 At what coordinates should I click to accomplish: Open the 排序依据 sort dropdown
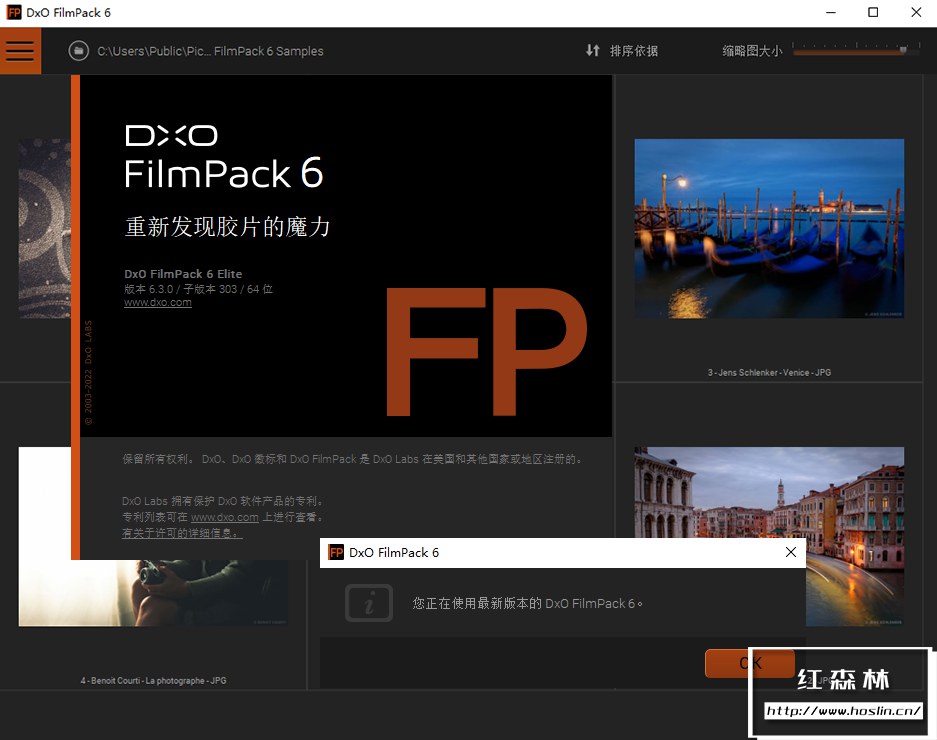(633, 51)
